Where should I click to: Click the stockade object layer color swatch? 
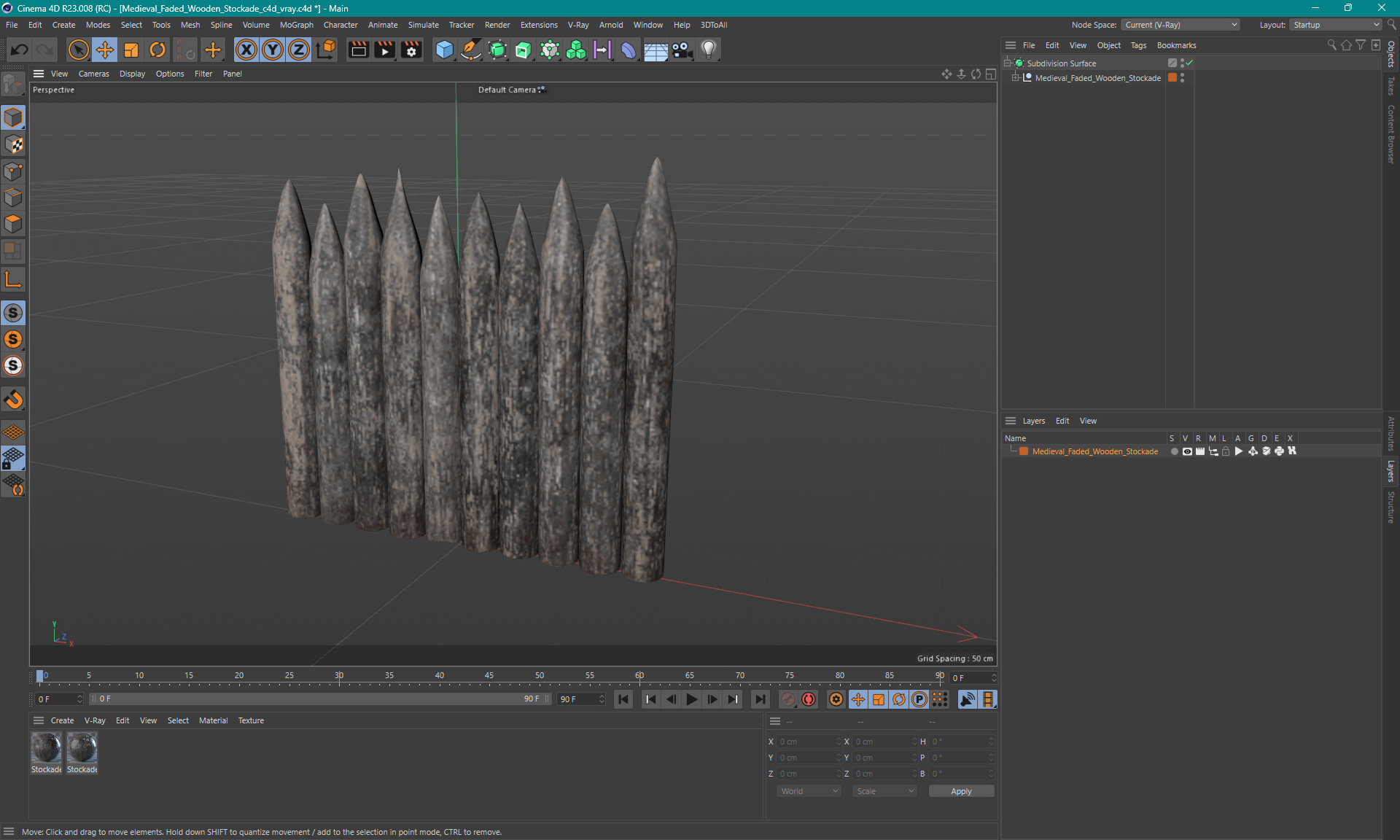[x=1172, y=77]
